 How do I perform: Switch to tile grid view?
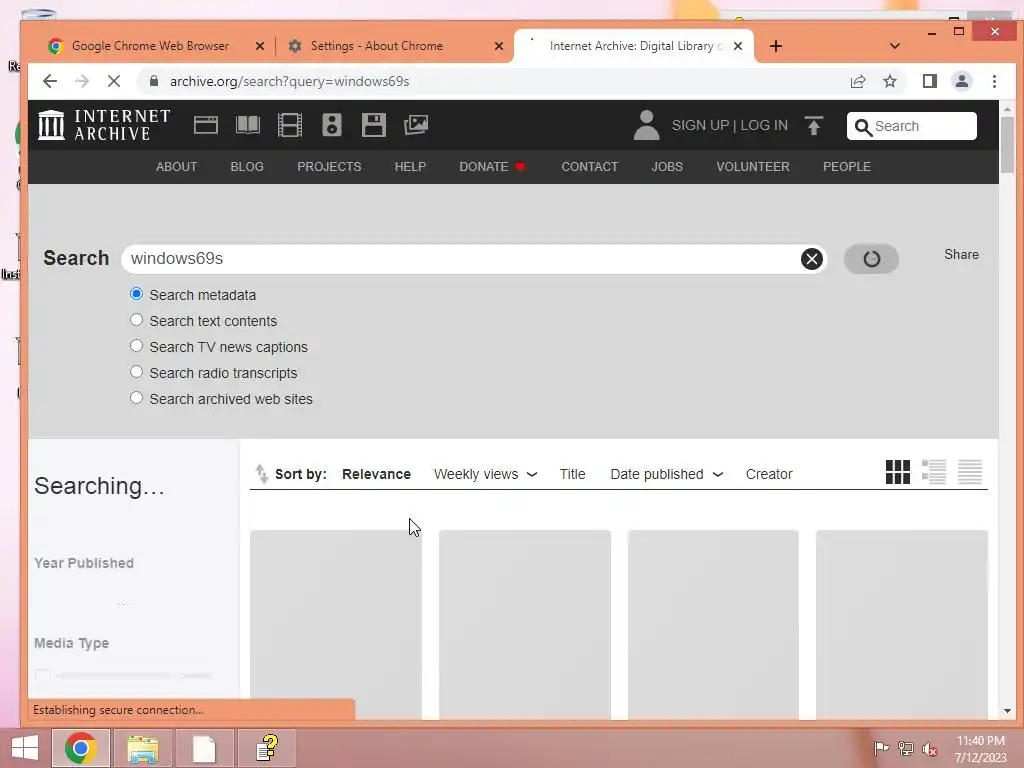click(x=897, y=472)
